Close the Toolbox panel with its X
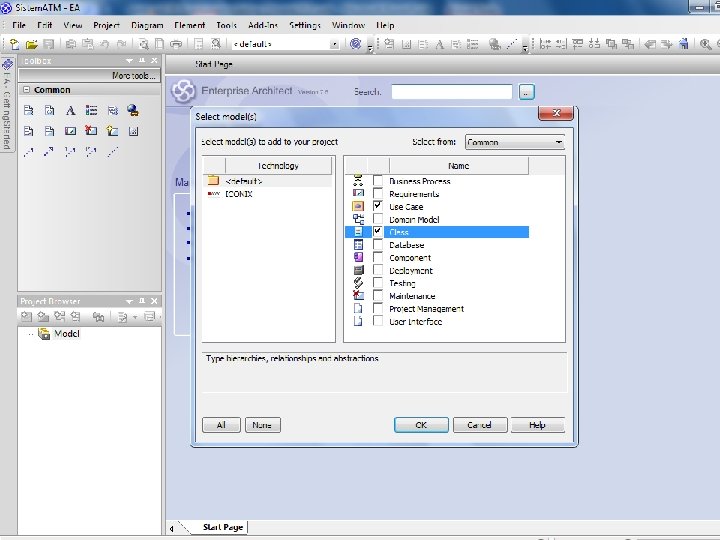This screenshot has height=540, width=720. pos(154,61)
